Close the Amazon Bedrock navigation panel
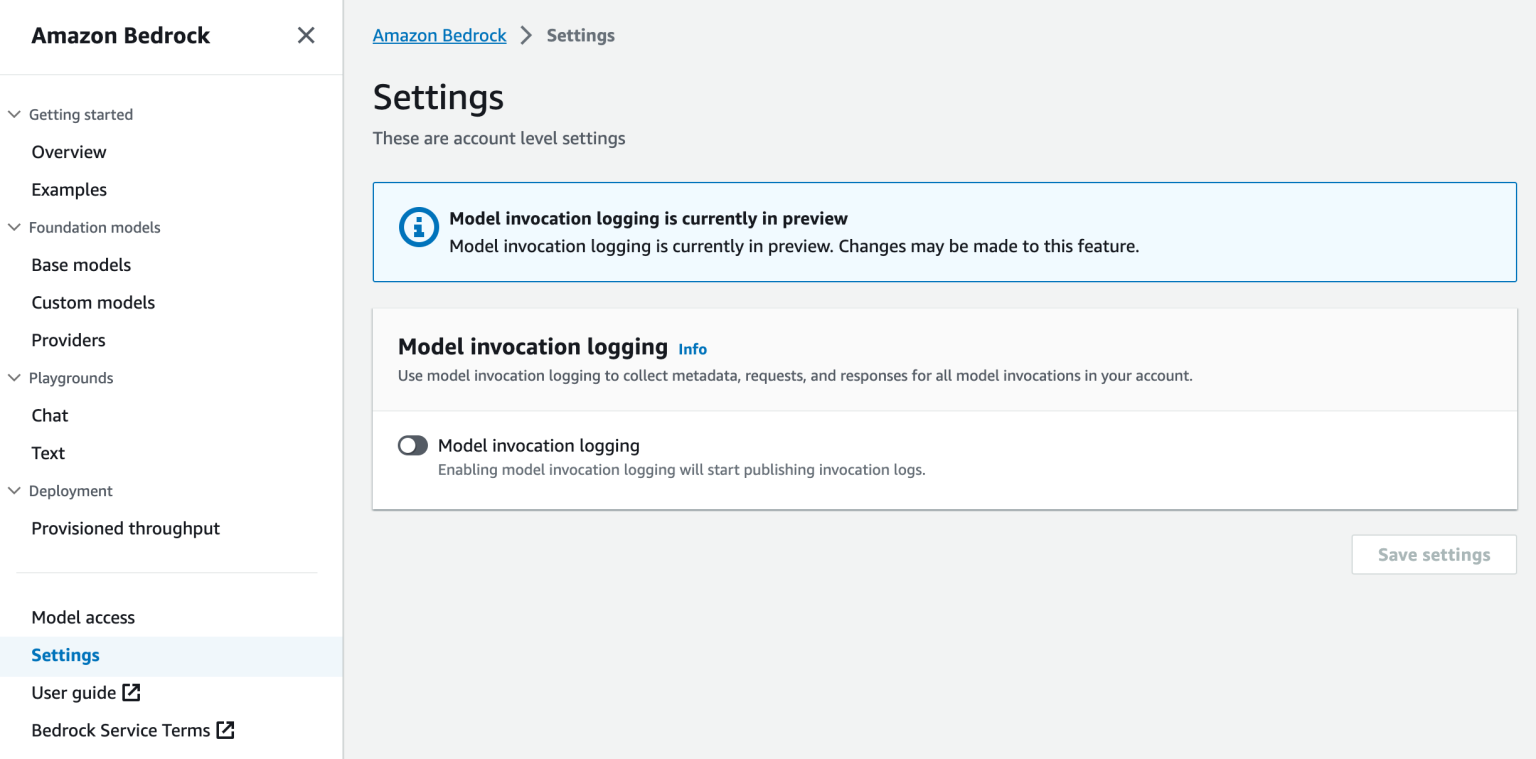This screenshot has height=759, width=1536. [306, 35]
